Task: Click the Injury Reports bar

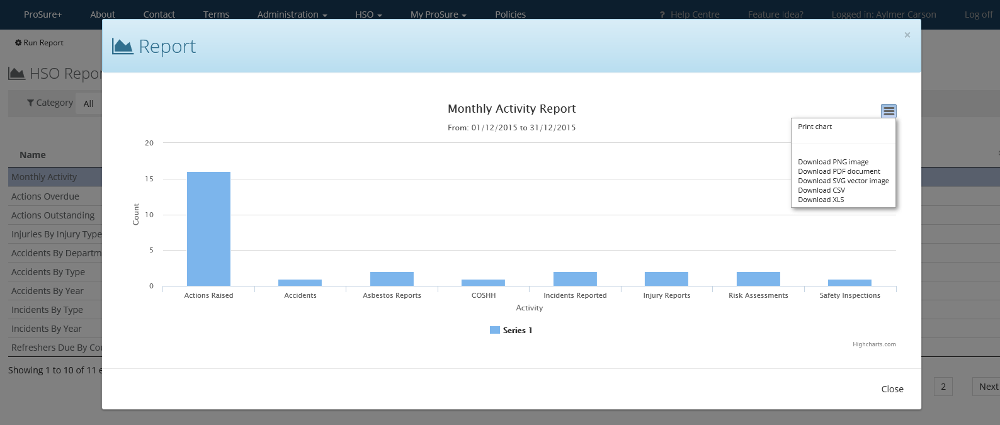Action: [x=666, y=279]
